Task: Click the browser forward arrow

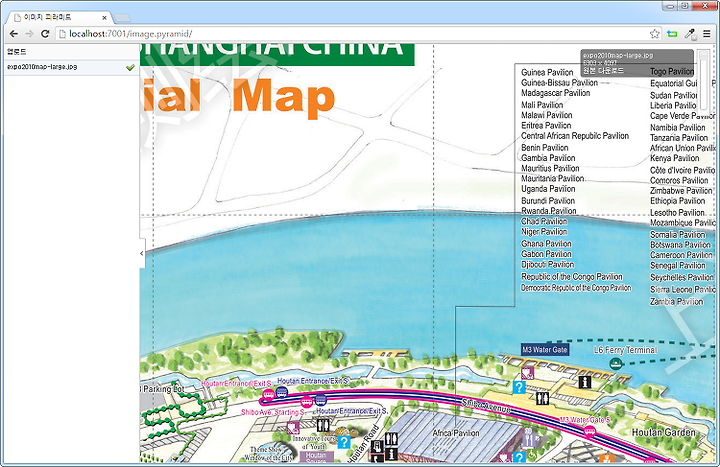Action: pyautogui.click(x=29, y=34)
